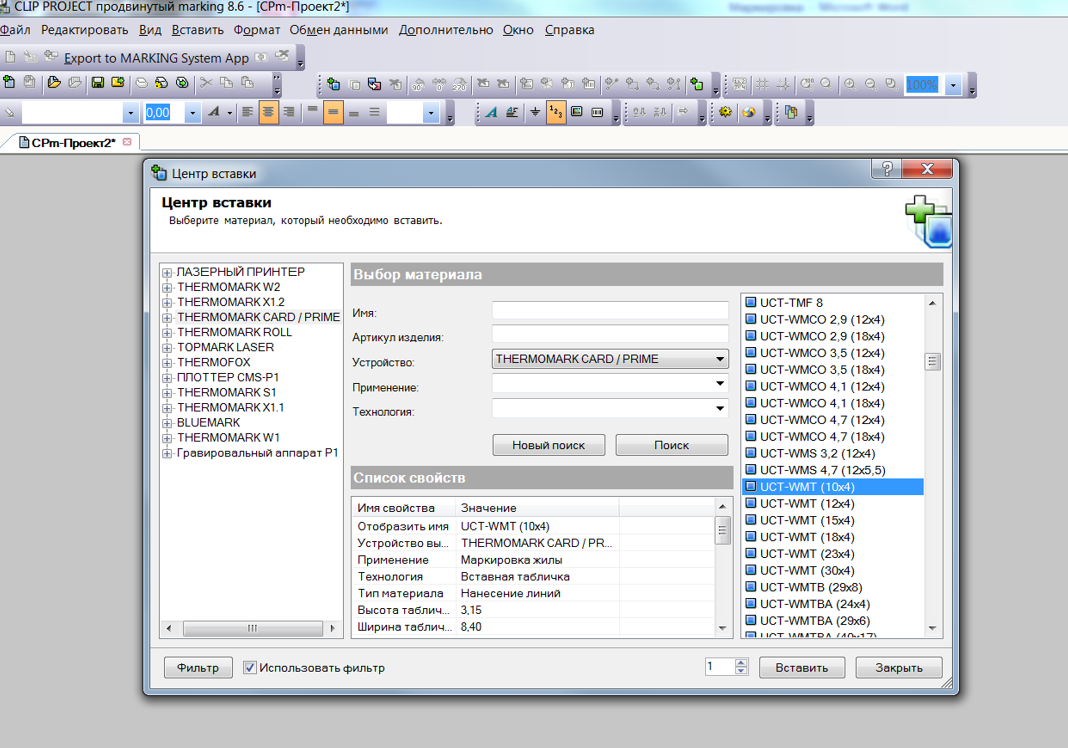This screenshot has width=1068, height=748.
Task: Toggle the Vertical middle alignment icon
Action: (333, 112)
